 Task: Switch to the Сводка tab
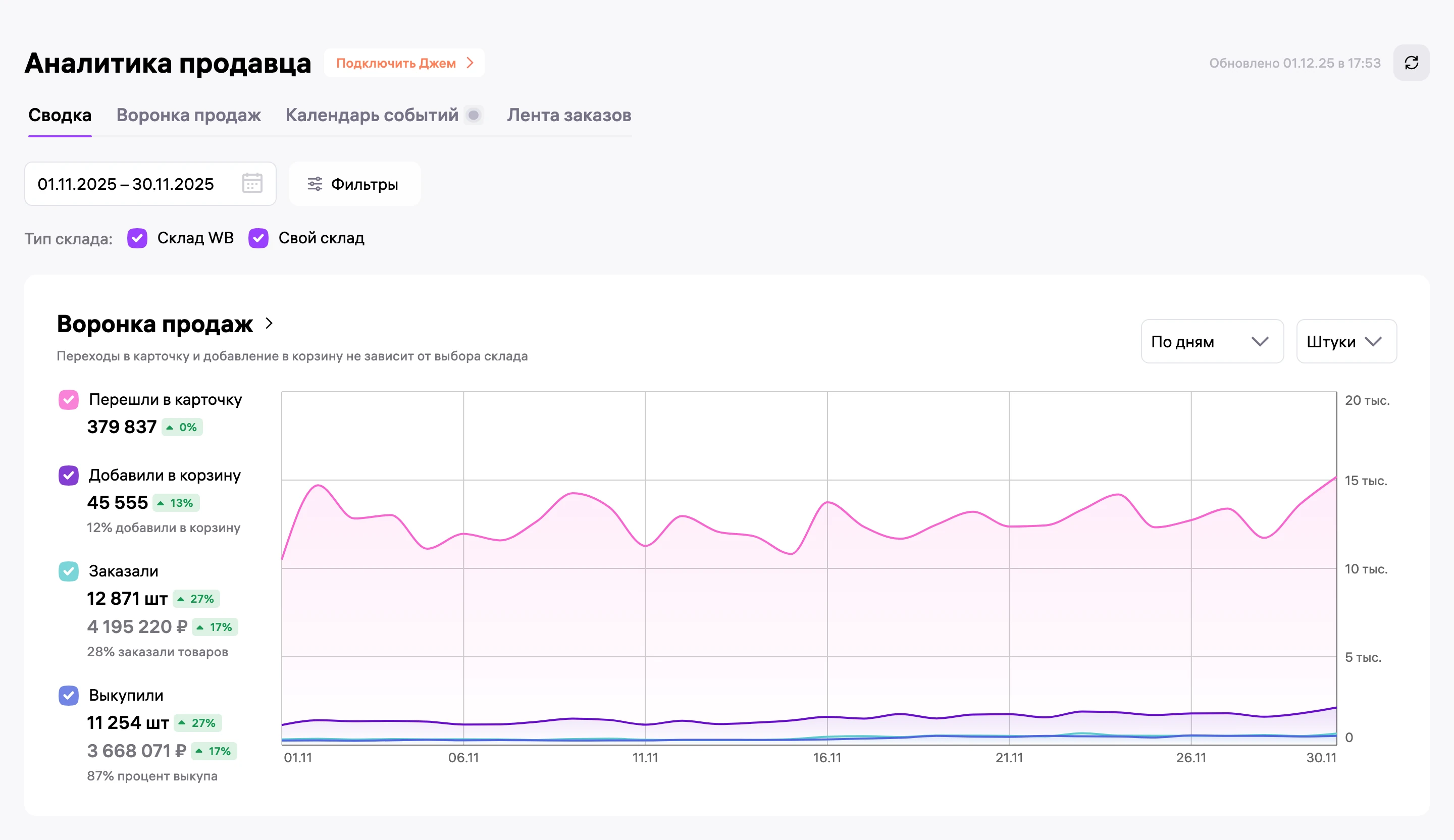pyautogui.click(x=60, y=116)
